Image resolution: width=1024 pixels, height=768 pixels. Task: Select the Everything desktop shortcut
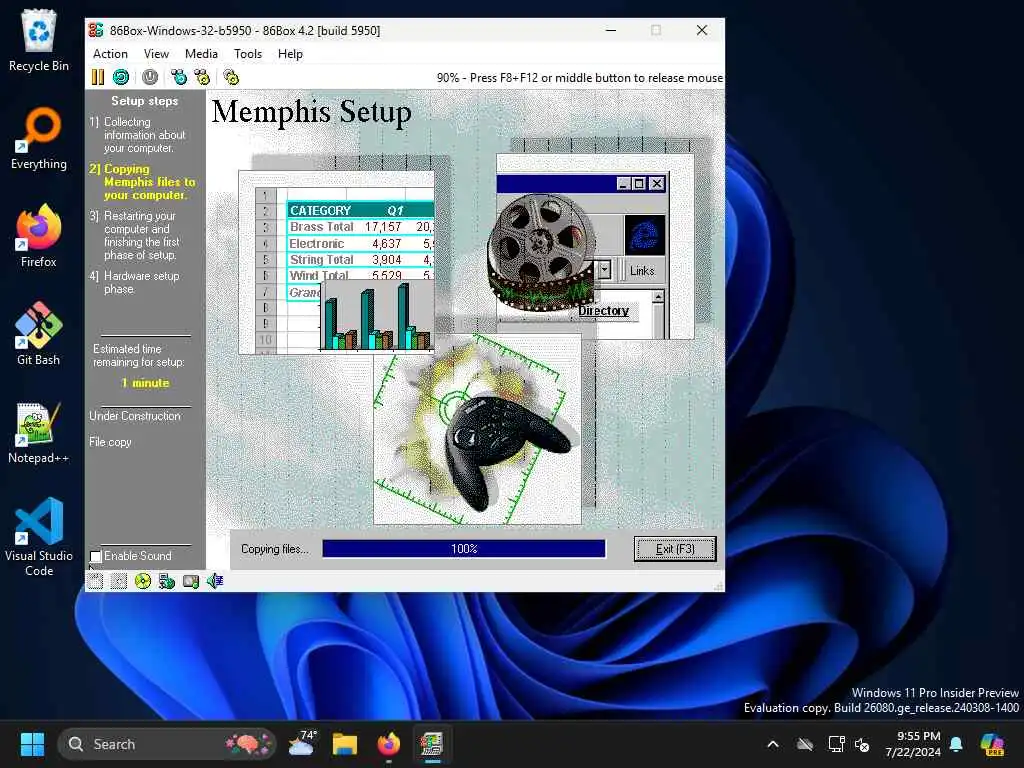coord(39,138)
